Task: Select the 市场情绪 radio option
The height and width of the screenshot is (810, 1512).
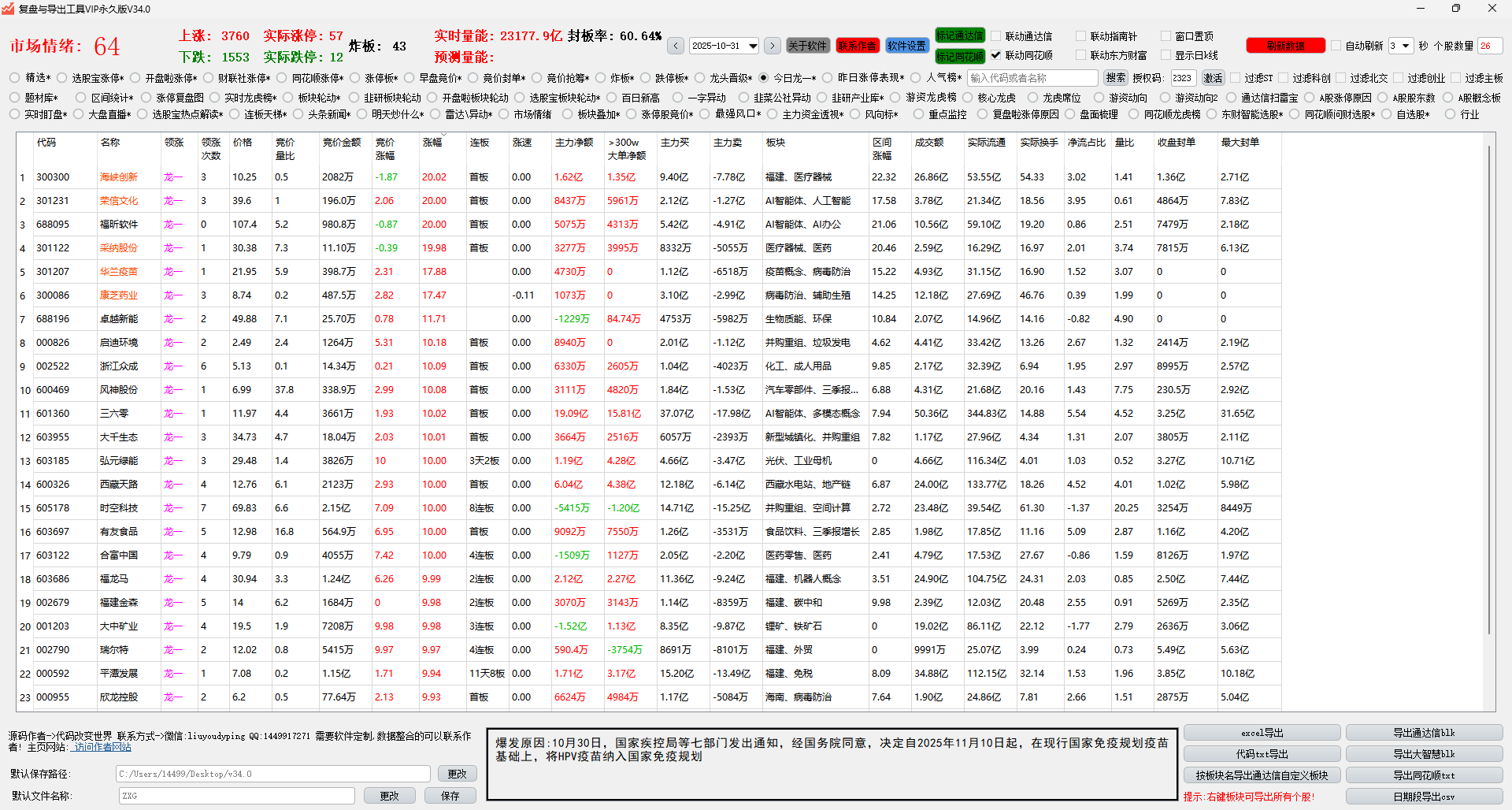Action: (504, 114)
